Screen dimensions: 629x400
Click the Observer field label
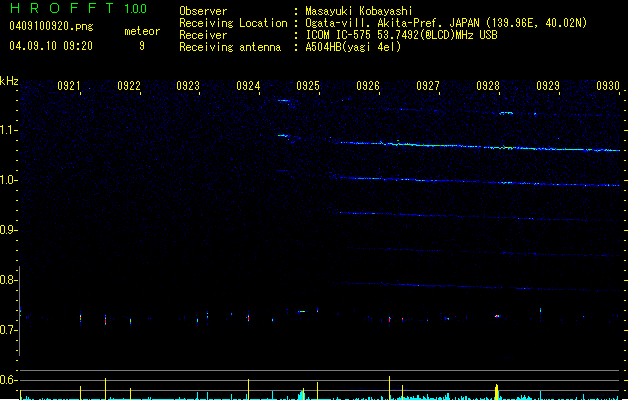[203, 11]
